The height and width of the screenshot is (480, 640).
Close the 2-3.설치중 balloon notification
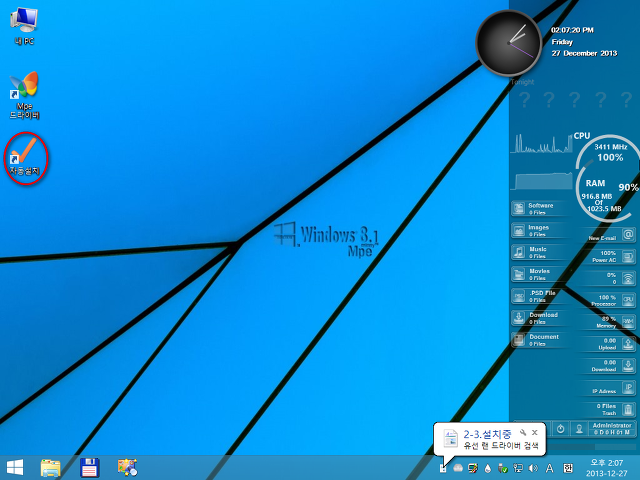point(535,433)
